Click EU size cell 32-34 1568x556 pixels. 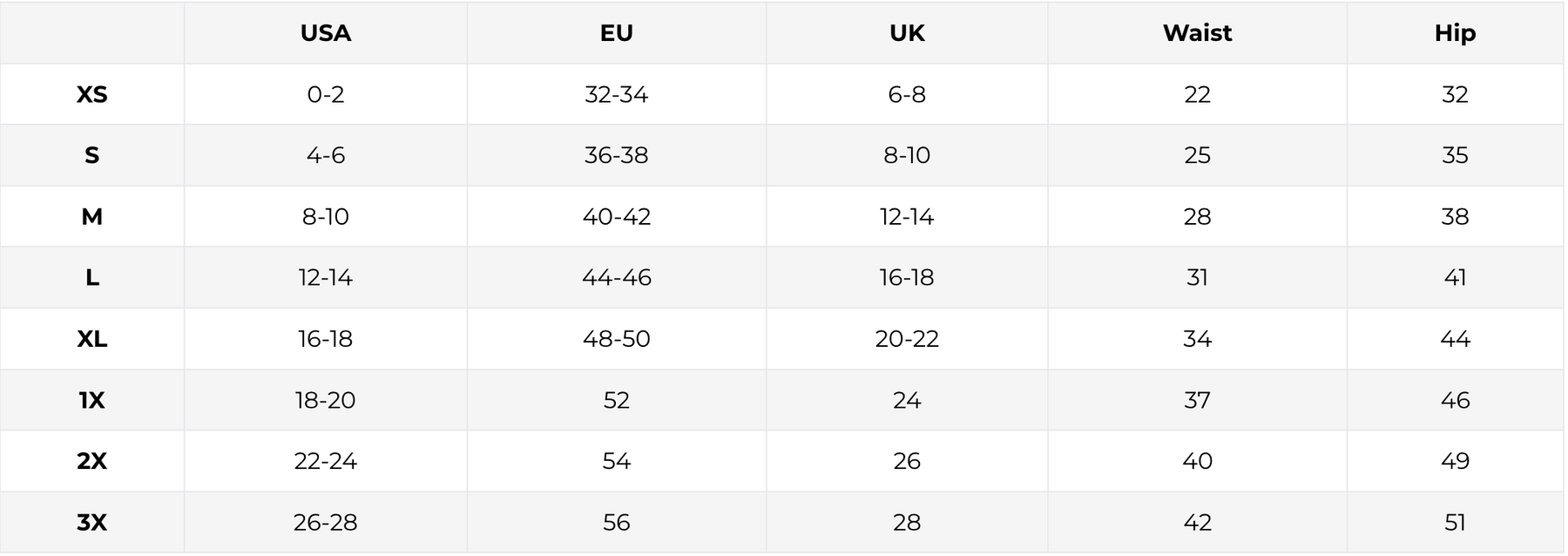(616, 94)
